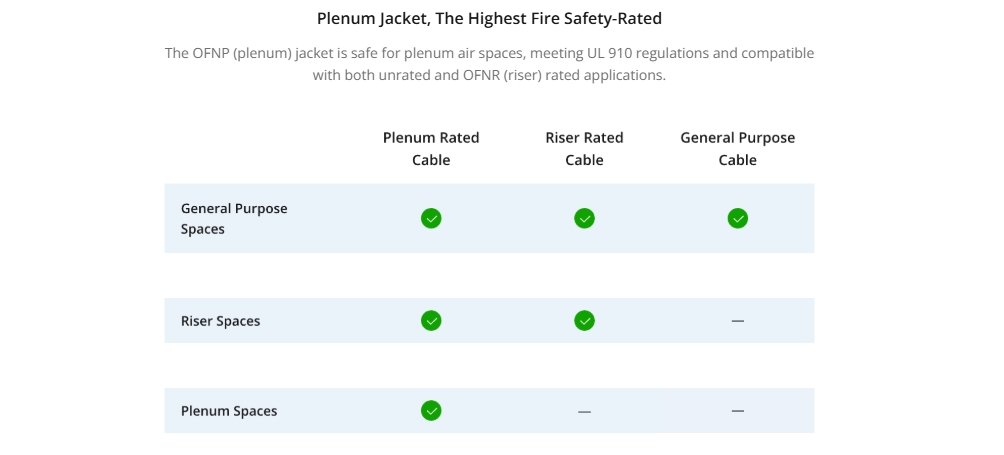Click the OFNR (riser) rated applications text

click(x=564, y=75)
